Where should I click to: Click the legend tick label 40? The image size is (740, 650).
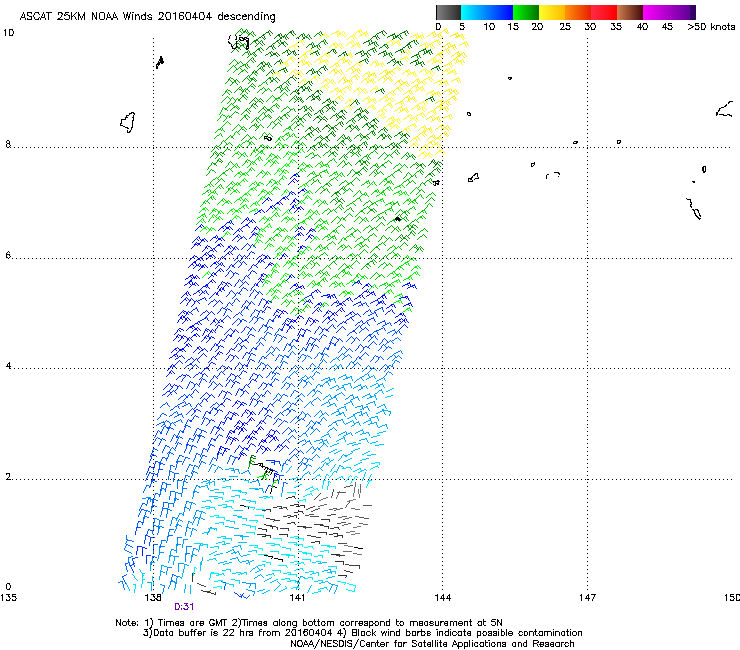coord(642,27)
